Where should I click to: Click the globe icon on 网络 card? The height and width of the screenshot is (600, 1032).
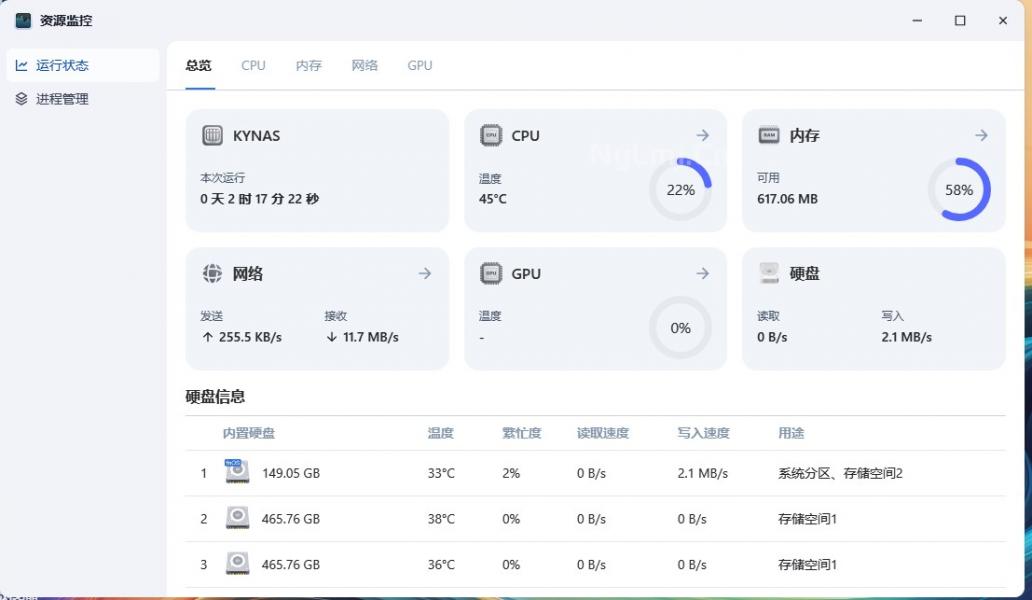tap(212, 273)
